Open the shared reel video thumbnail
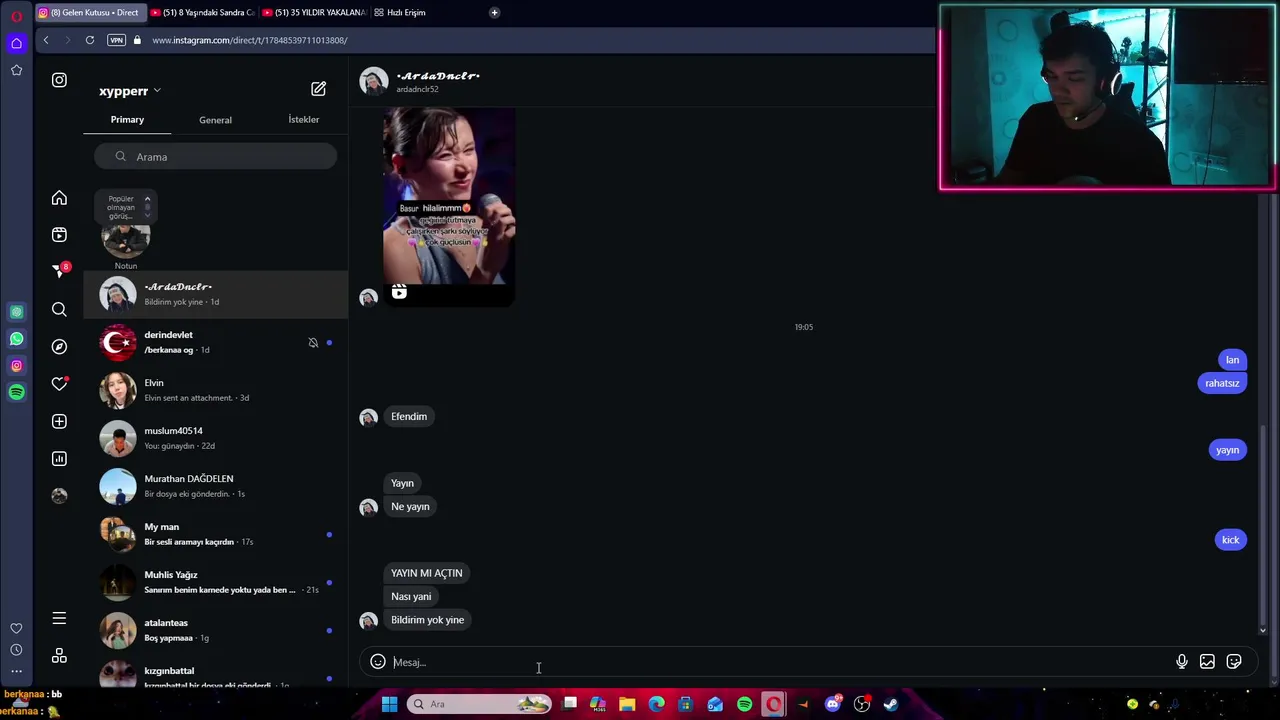Image resolution: width=1280 pixels, height=720 pixels. (x=449, y=205)
